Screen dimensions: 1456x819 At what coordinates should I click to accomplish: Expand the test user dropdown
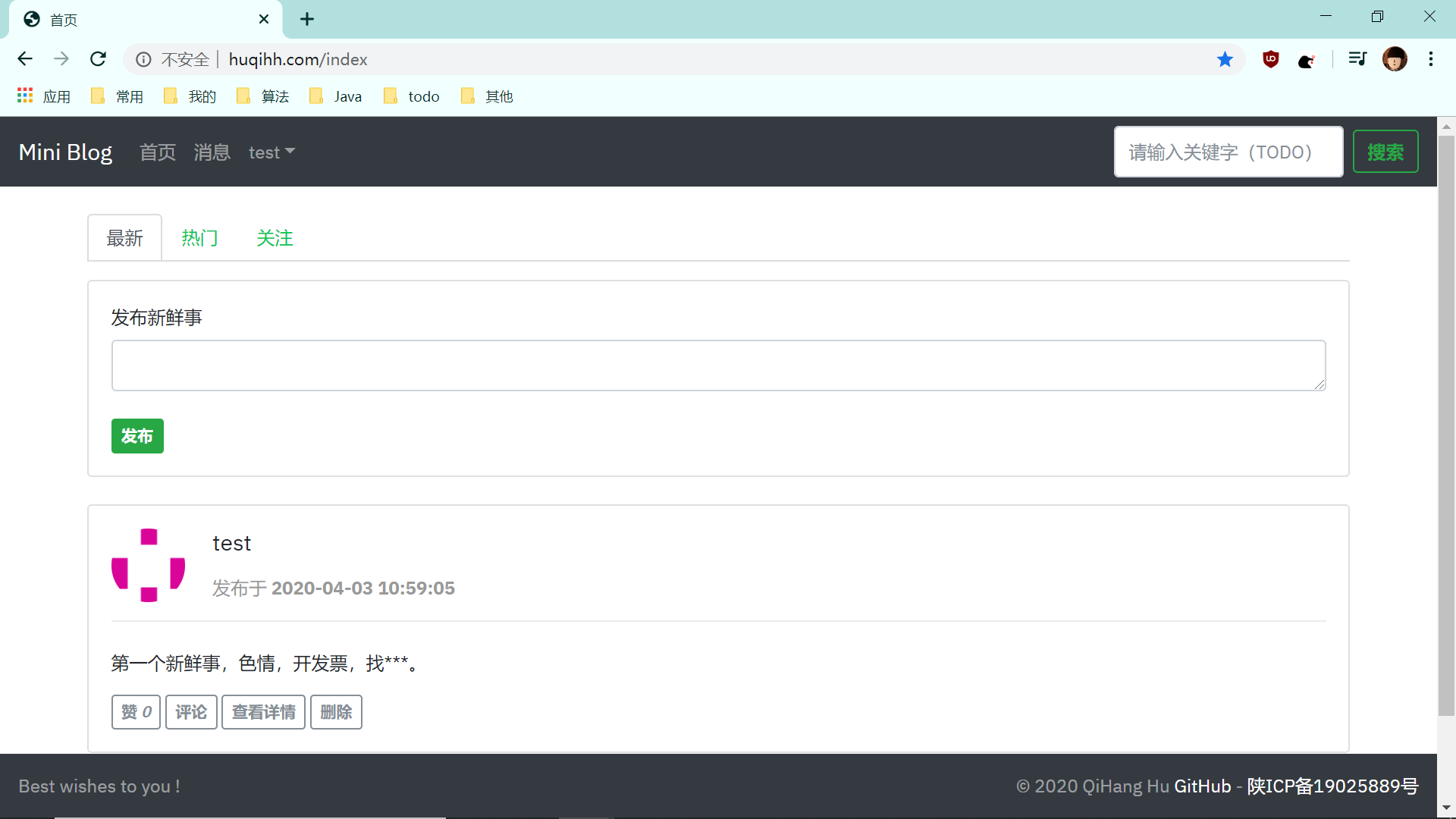[x=271, y=152]
